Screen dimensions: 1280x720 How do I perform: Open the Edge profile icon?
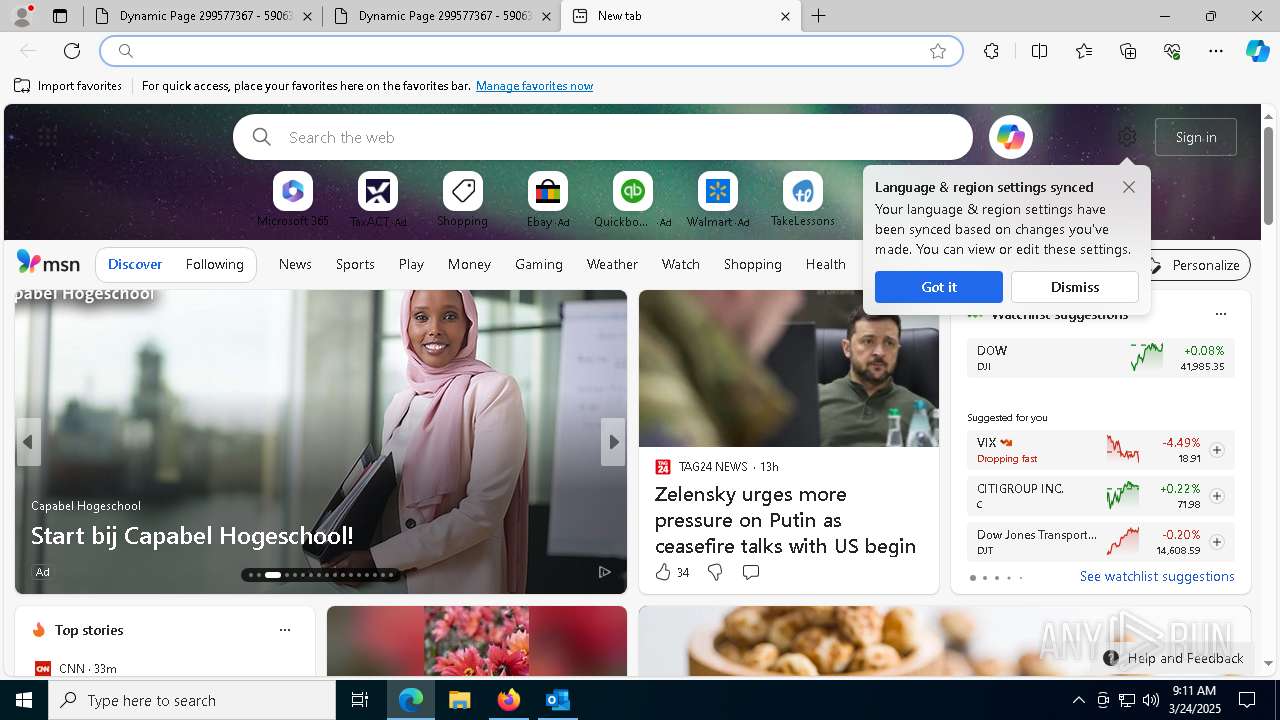(21, 16)
